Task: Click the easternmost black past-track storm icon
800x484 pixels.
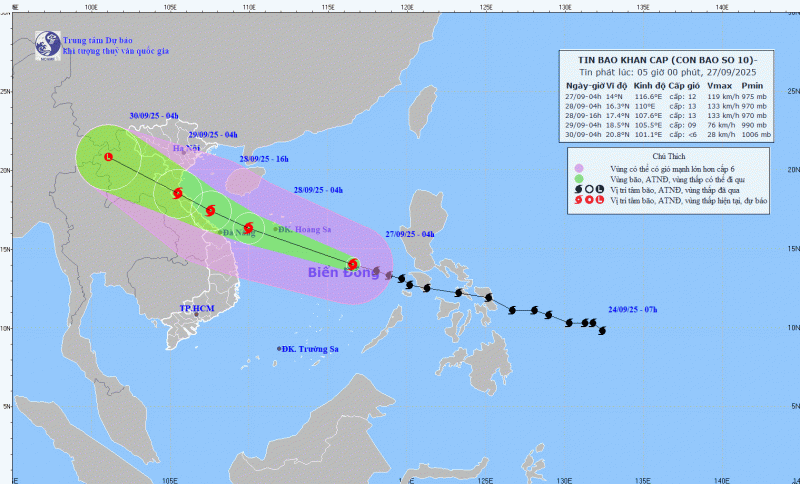Action: click(x=602, y=331)
